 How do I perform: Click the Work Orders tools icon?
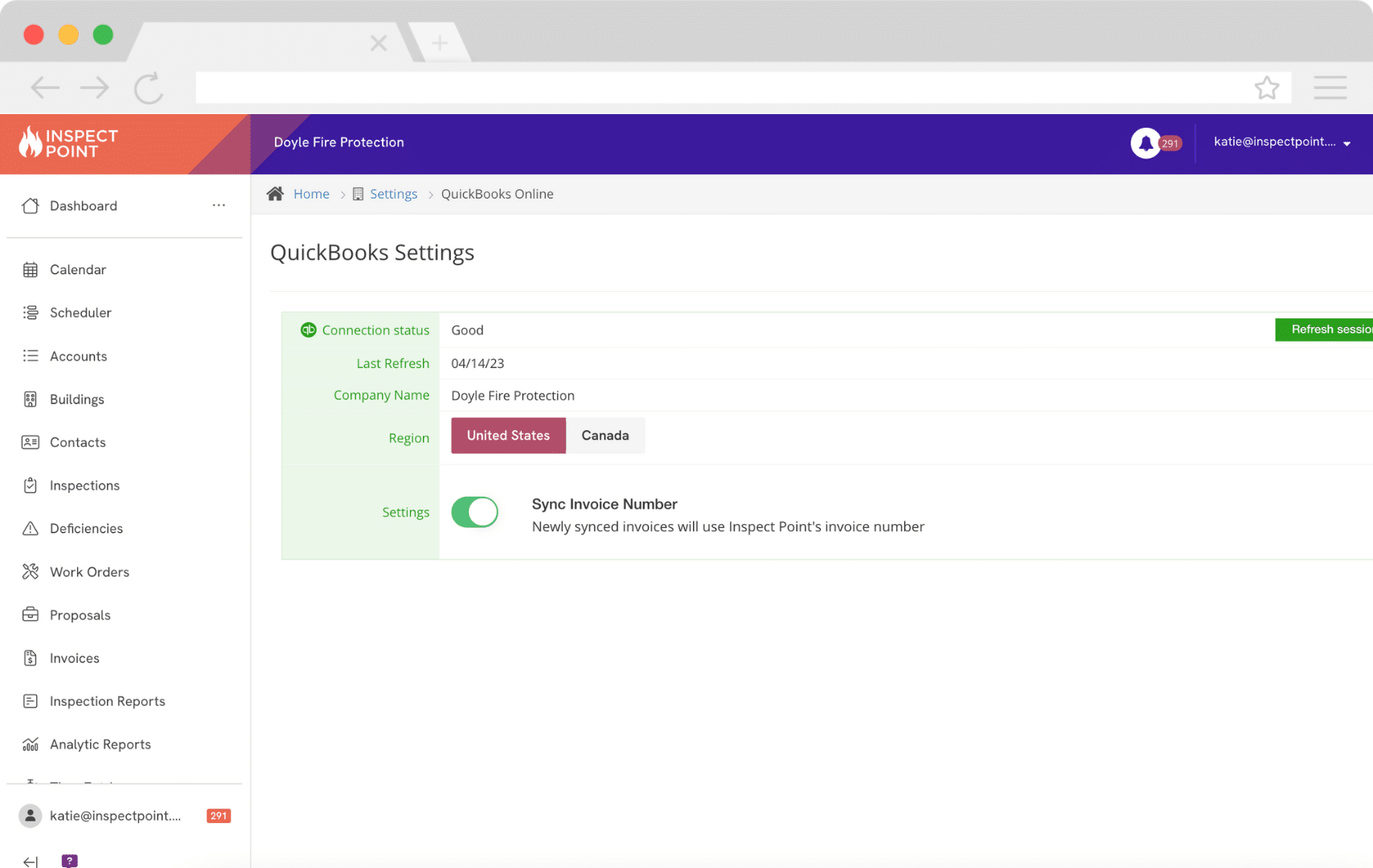click(x=31, y=571)
